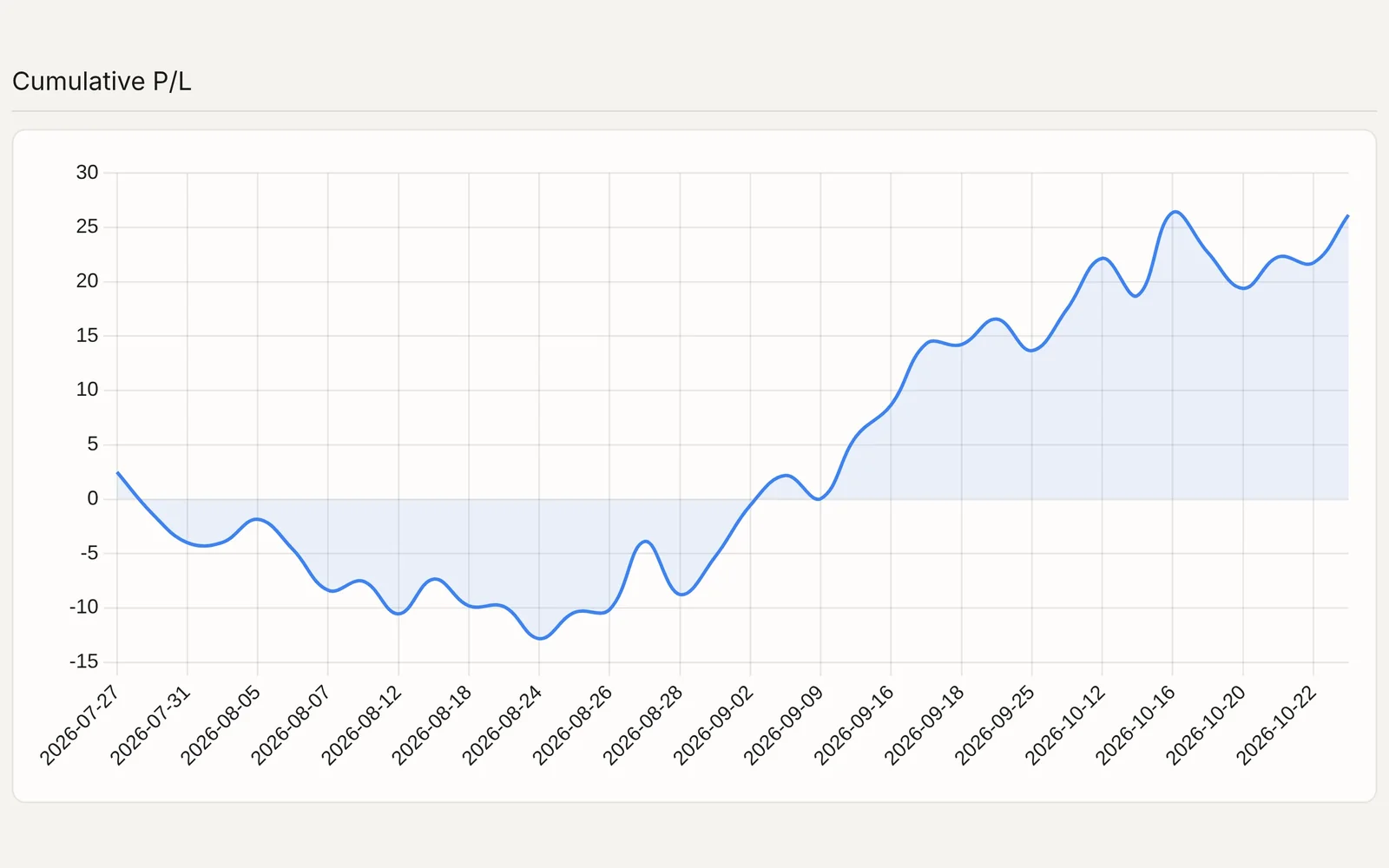Click the 2026-08-18 x-axis date label
The width and height of the screenshot is (1389, 868).
click(x=431, y=726)
